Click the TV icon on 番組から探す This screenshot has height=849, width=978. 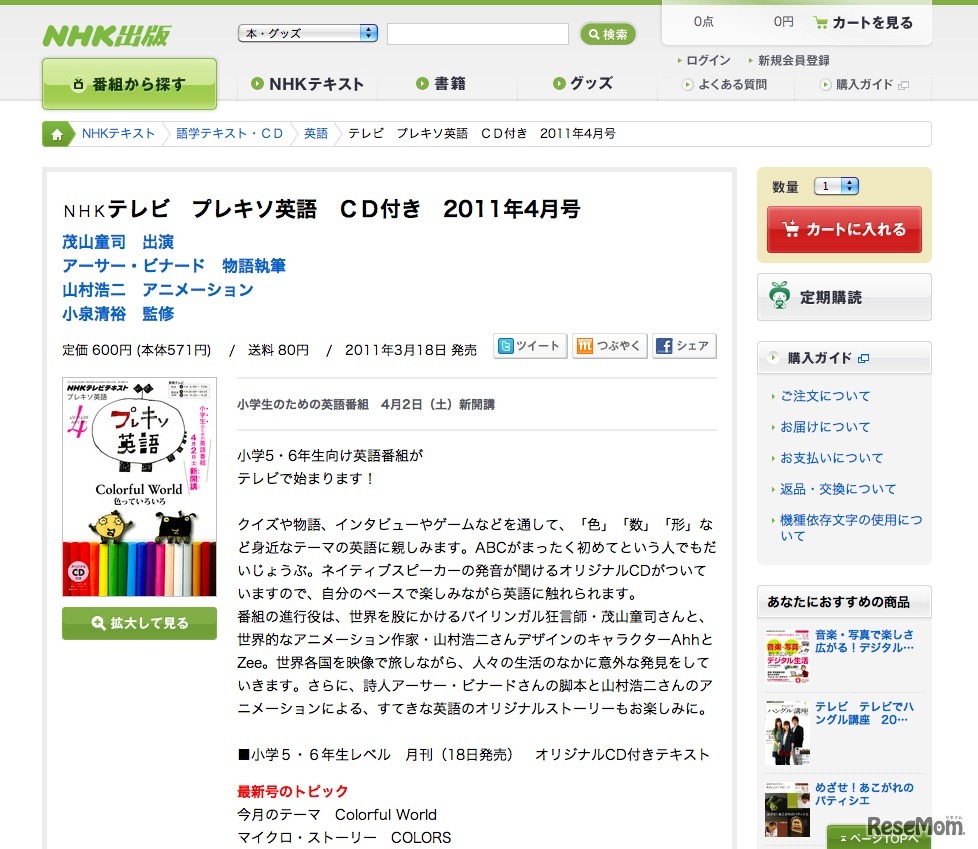78,84
